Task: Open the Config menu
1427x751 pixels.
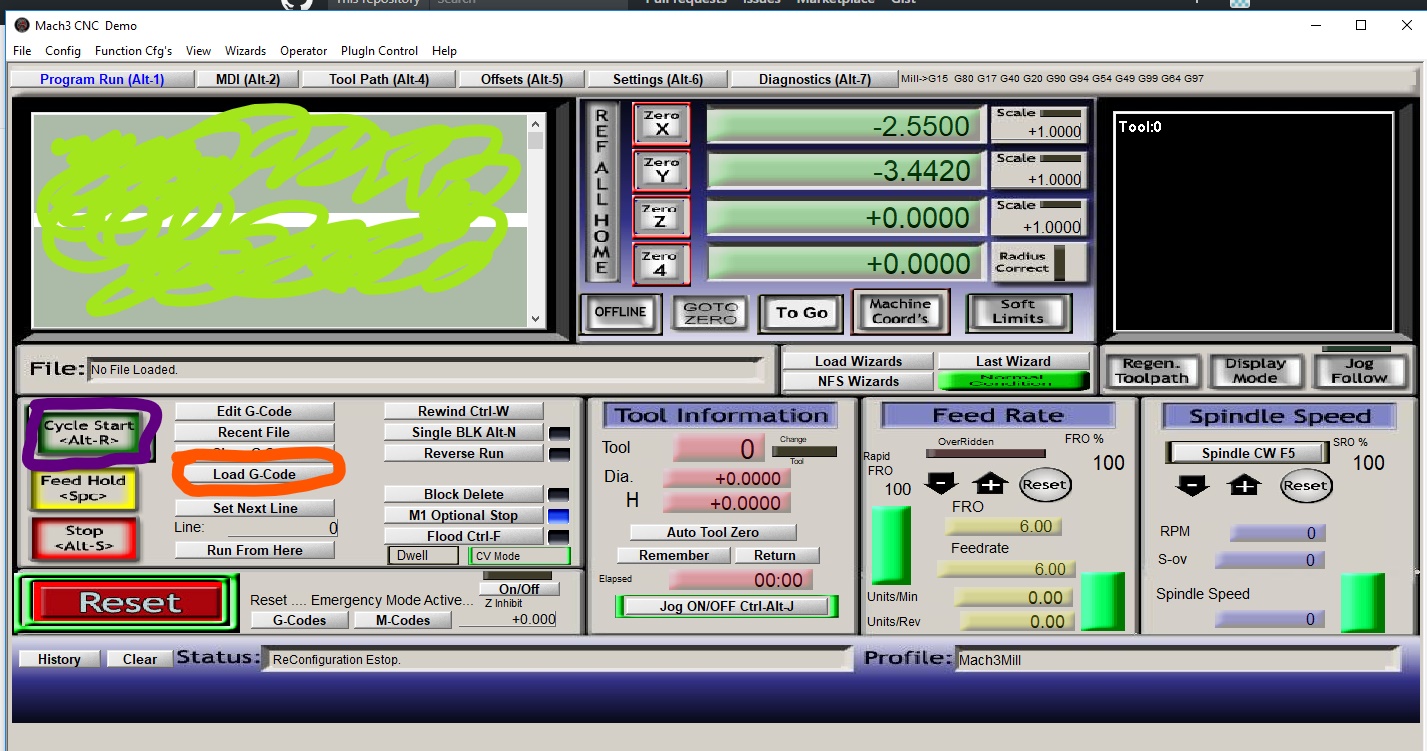Action: pyautogui.click(x=63, y=51)
